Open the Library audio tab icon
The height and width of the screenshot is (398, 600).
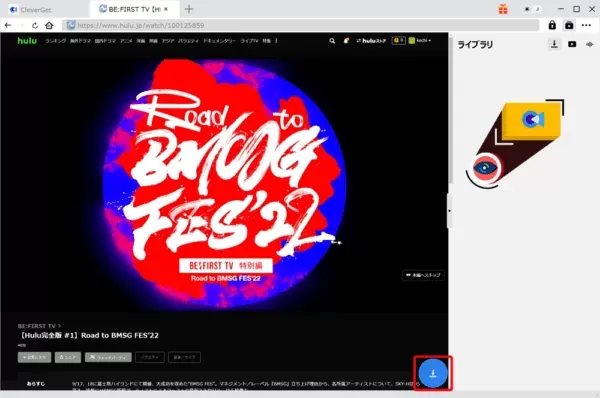590,44
